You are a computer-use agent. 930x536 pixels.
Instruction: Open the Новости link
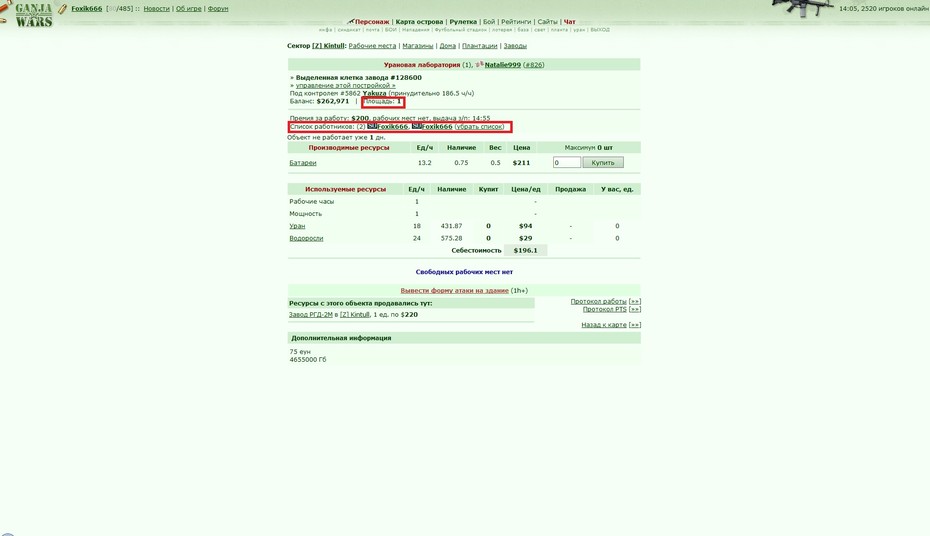[x=157, y=9]
